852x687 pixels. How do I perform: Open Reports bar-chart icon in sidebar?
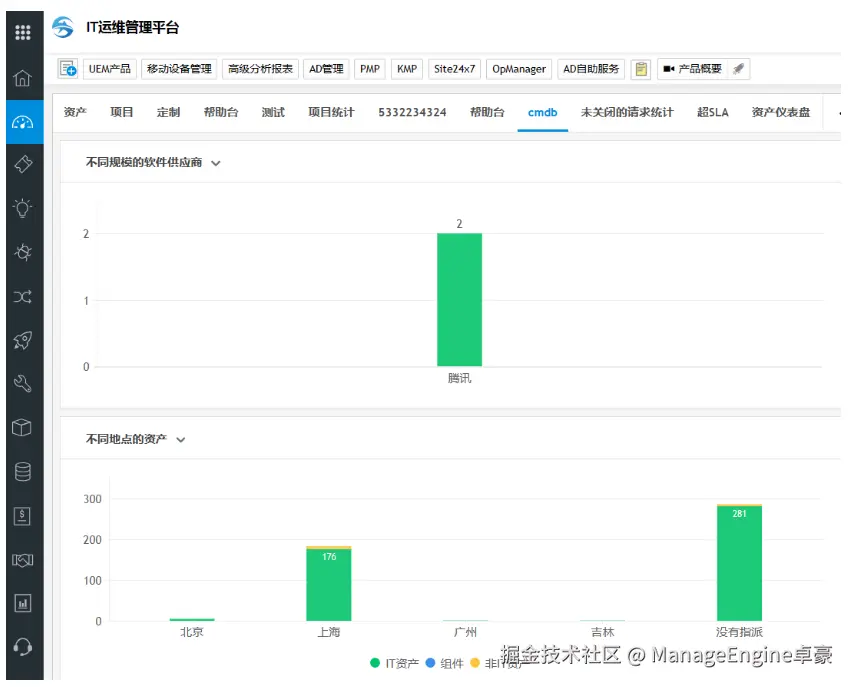coord(22,603)
